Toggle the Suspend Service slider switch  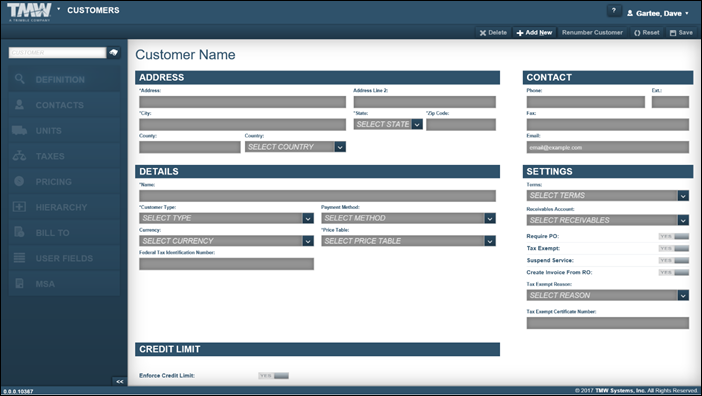pyautogui.click(x=673, y=260)
